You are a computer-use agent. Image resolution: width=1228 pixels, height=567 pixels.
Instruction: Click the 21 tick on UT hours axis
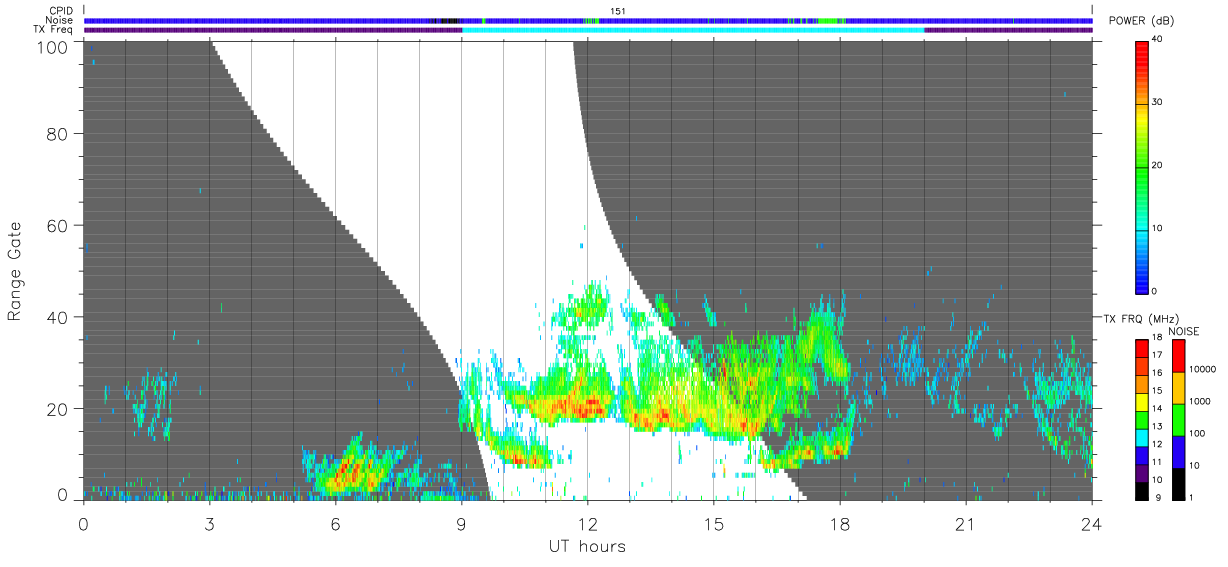966,524
